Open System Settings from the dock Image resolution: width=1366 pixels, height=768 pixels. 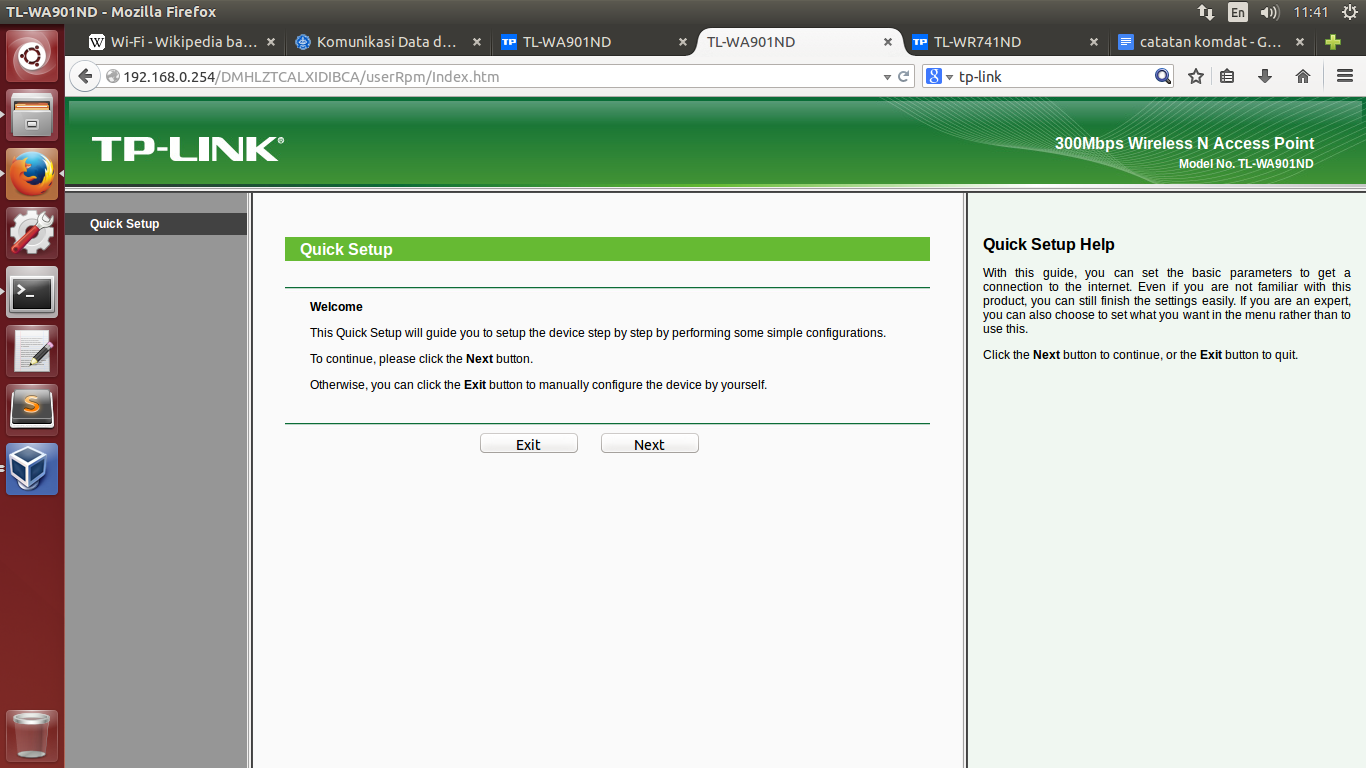tap(33, 233)
